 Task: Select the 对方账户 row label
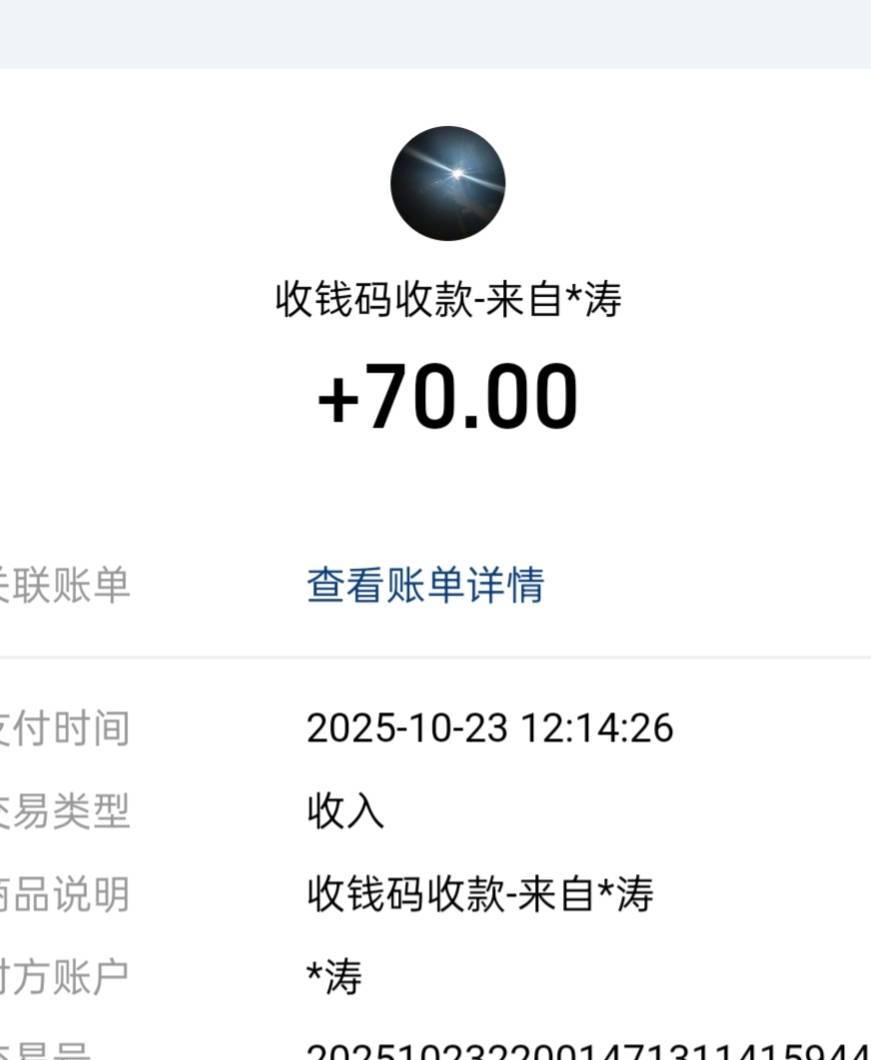pos(65,976)
